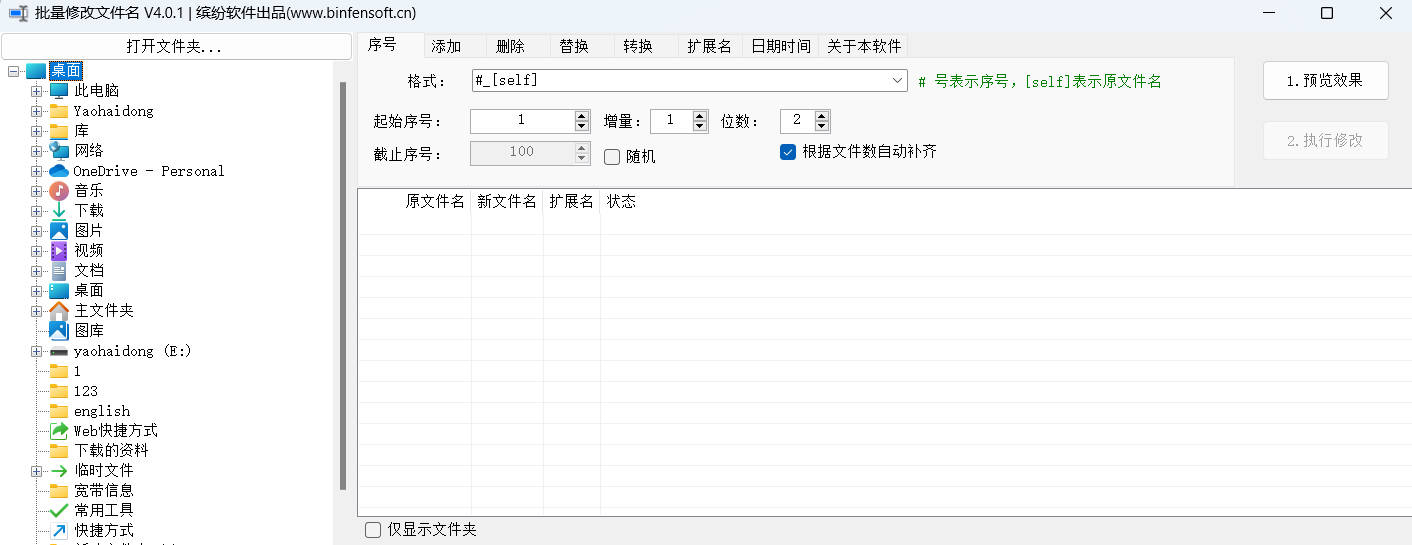Expand the OneDrive - Personal node
This screenshot has width=1412, height=545.
(x=36, y=171)
